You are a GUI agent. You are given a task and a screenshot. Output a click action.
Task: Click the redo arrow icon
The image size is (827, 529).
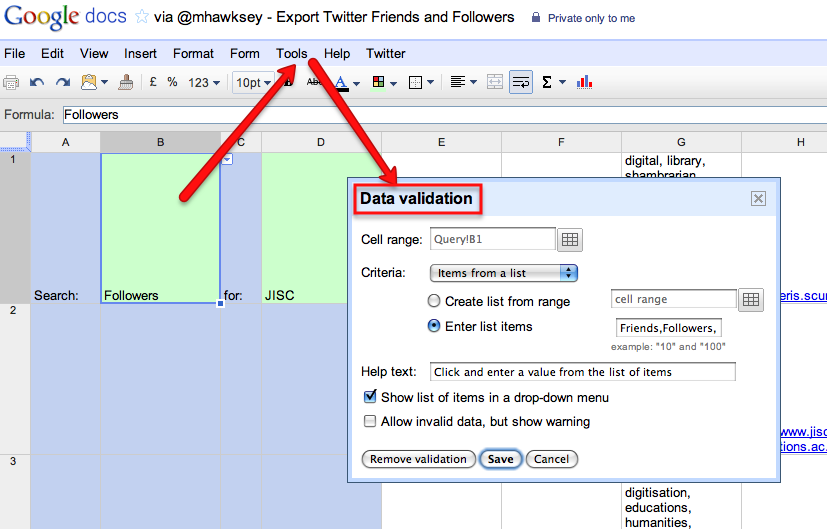point(62,82)
